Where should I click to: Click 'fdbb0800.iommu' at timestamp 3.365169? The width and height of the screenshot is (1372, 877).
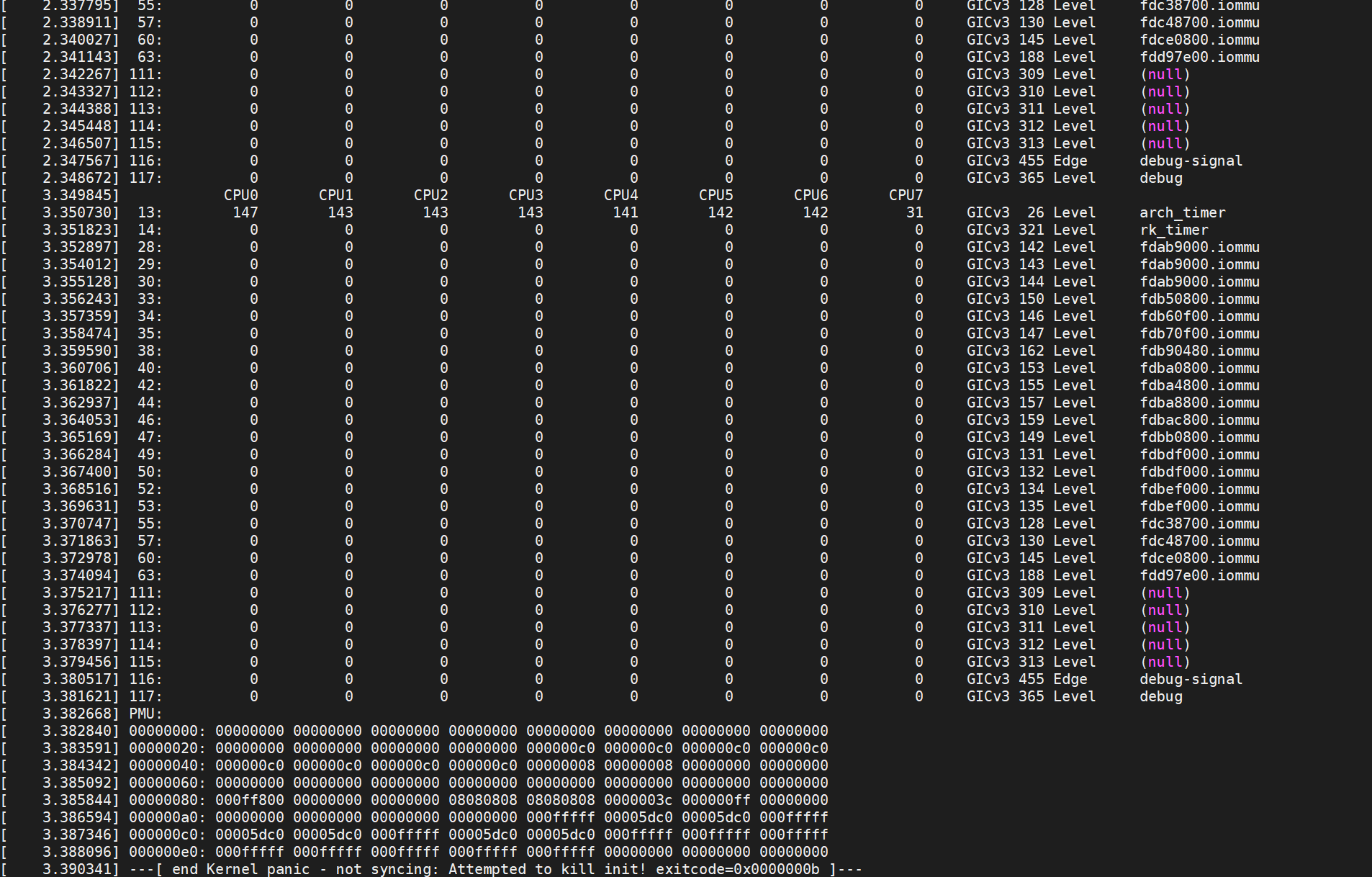point(1199,437)
